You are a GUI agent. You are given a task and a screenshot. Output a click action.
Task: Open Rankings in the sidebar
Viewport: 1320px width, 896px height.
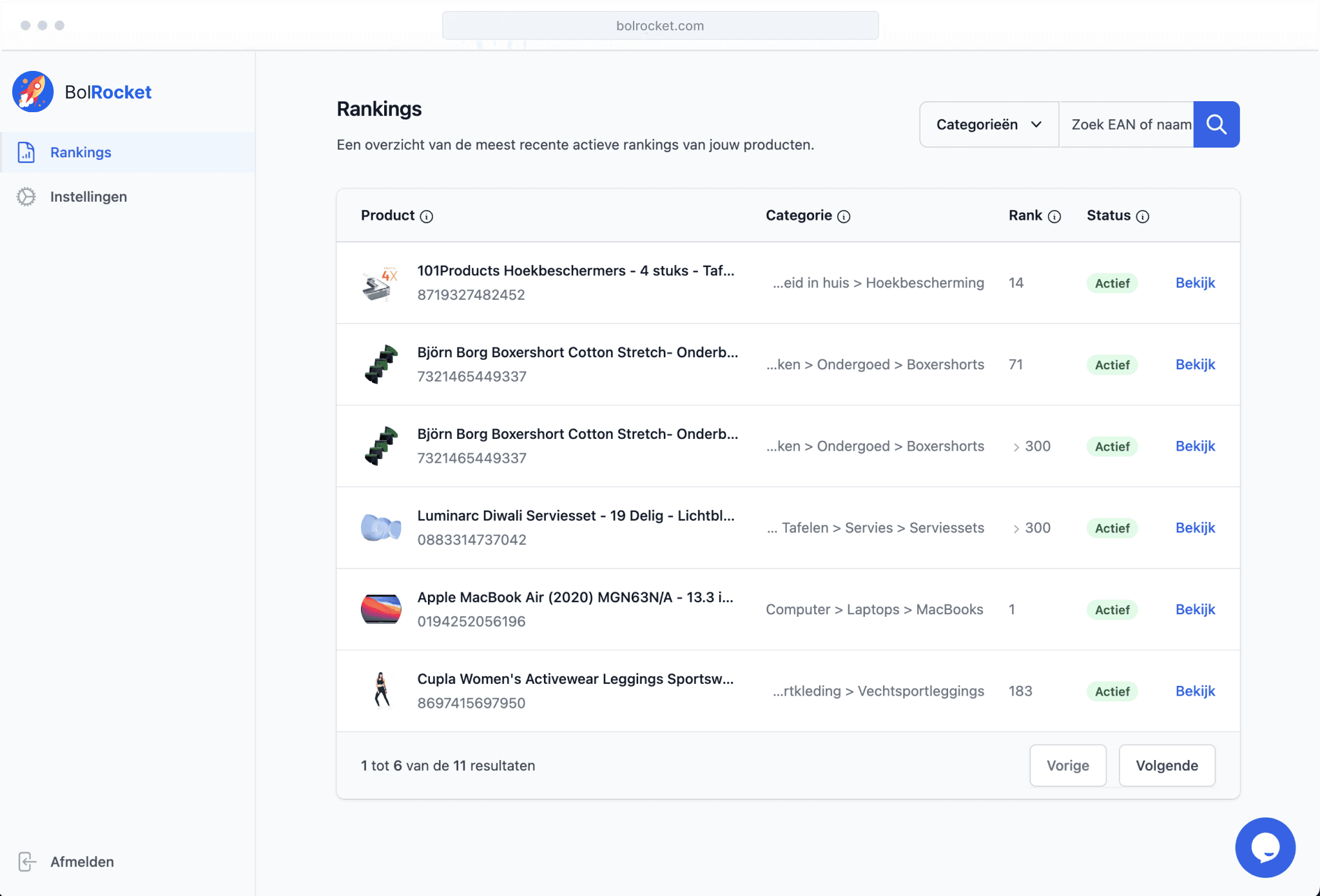[x=128, y=152]
